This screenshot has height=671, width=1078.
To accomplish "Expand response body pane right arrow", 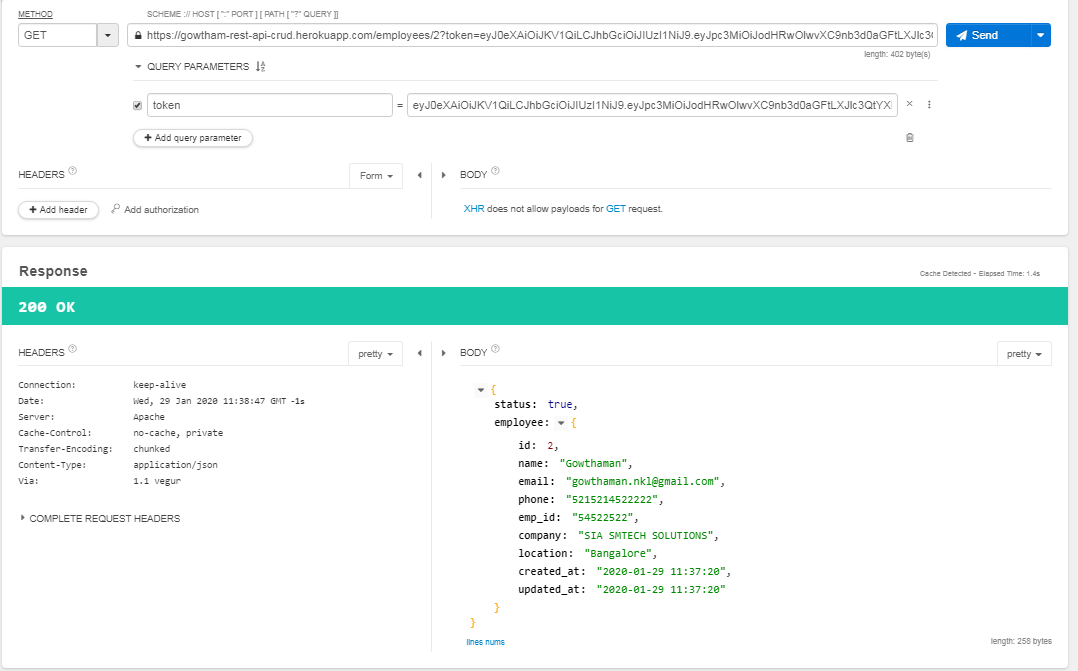I will tap(443, 353).
